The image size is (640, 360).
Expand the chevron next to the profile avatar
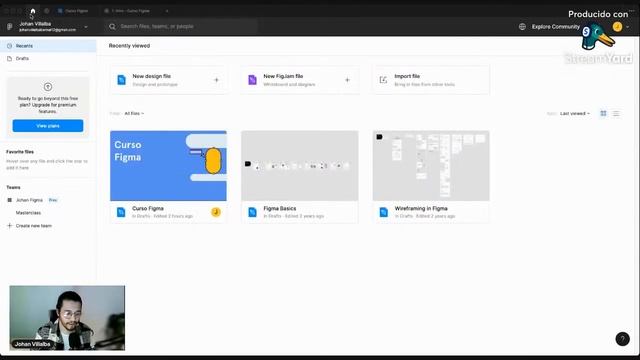click(628, 27)
